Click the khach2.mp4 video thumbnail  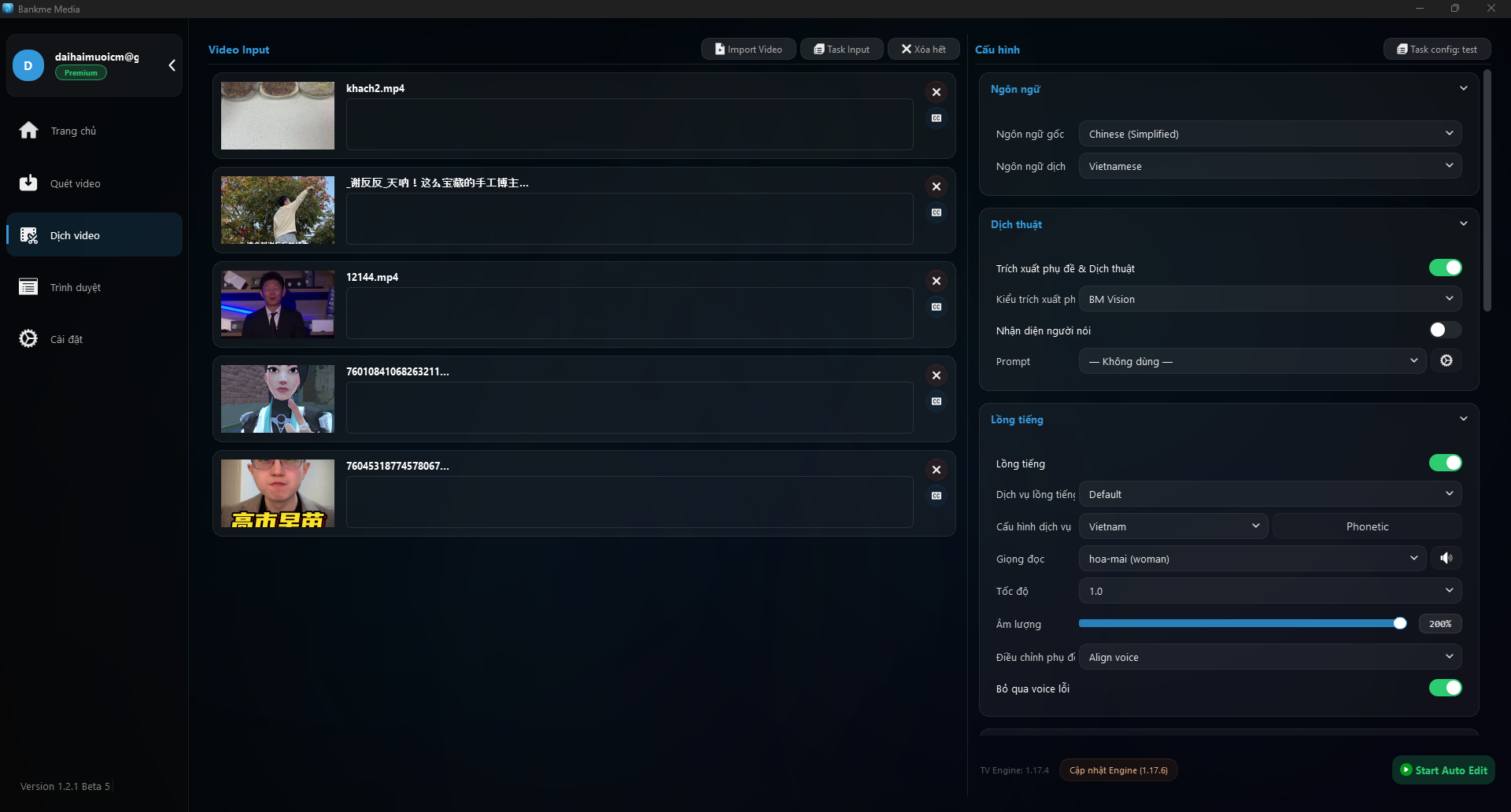coord(277,116)
